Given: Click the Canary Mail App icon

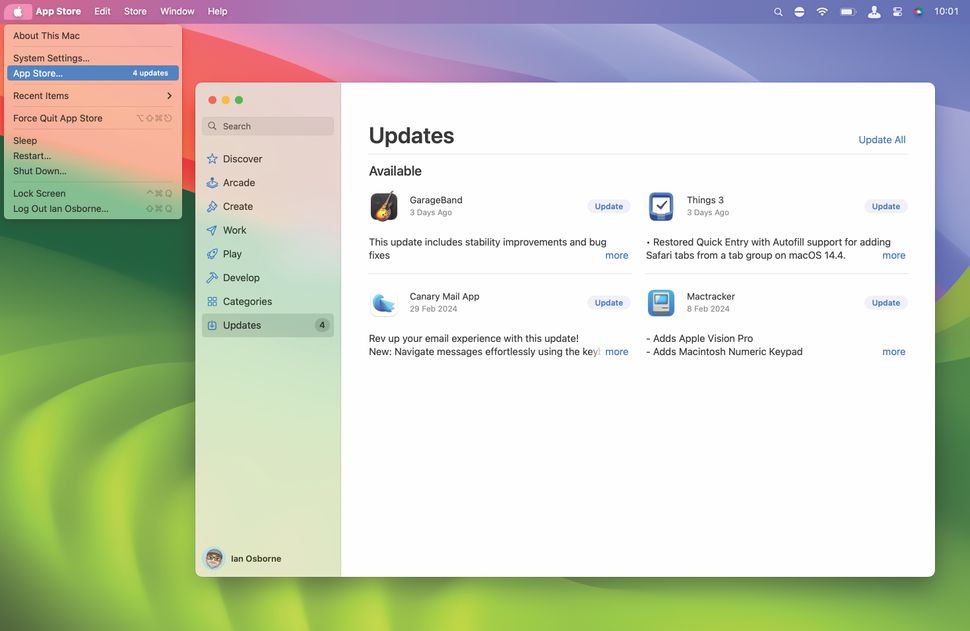Looking at the screenshot, I should point(384,303).
